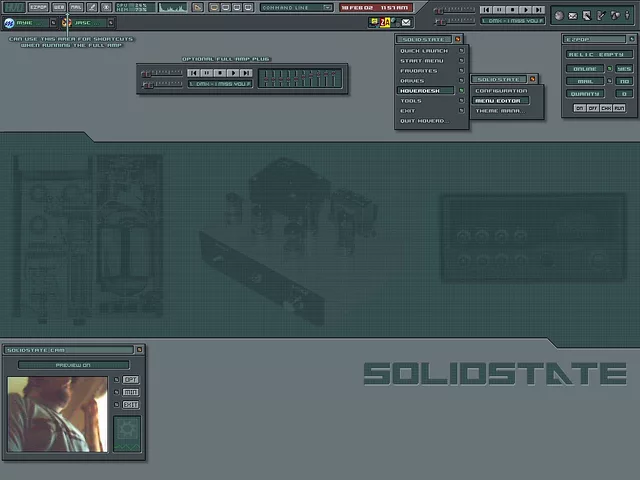640x480 pixels.
Task: Open the mail envelope in top-right launcher
Action: click(x=573, y=16)
